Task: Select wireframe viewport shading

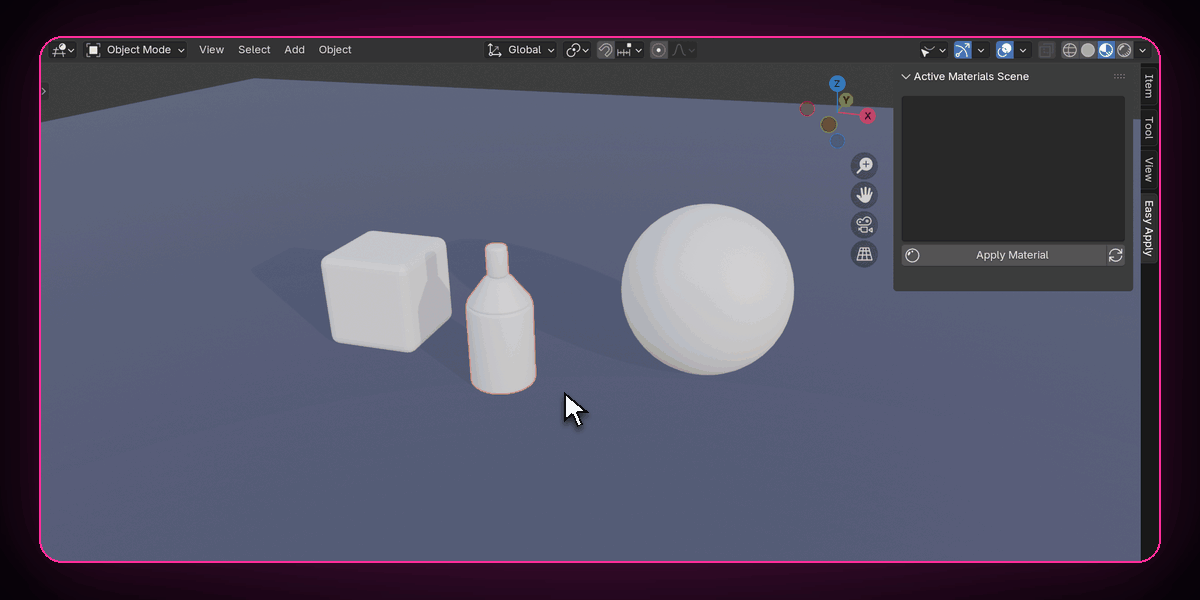Action: point(1070,50)
